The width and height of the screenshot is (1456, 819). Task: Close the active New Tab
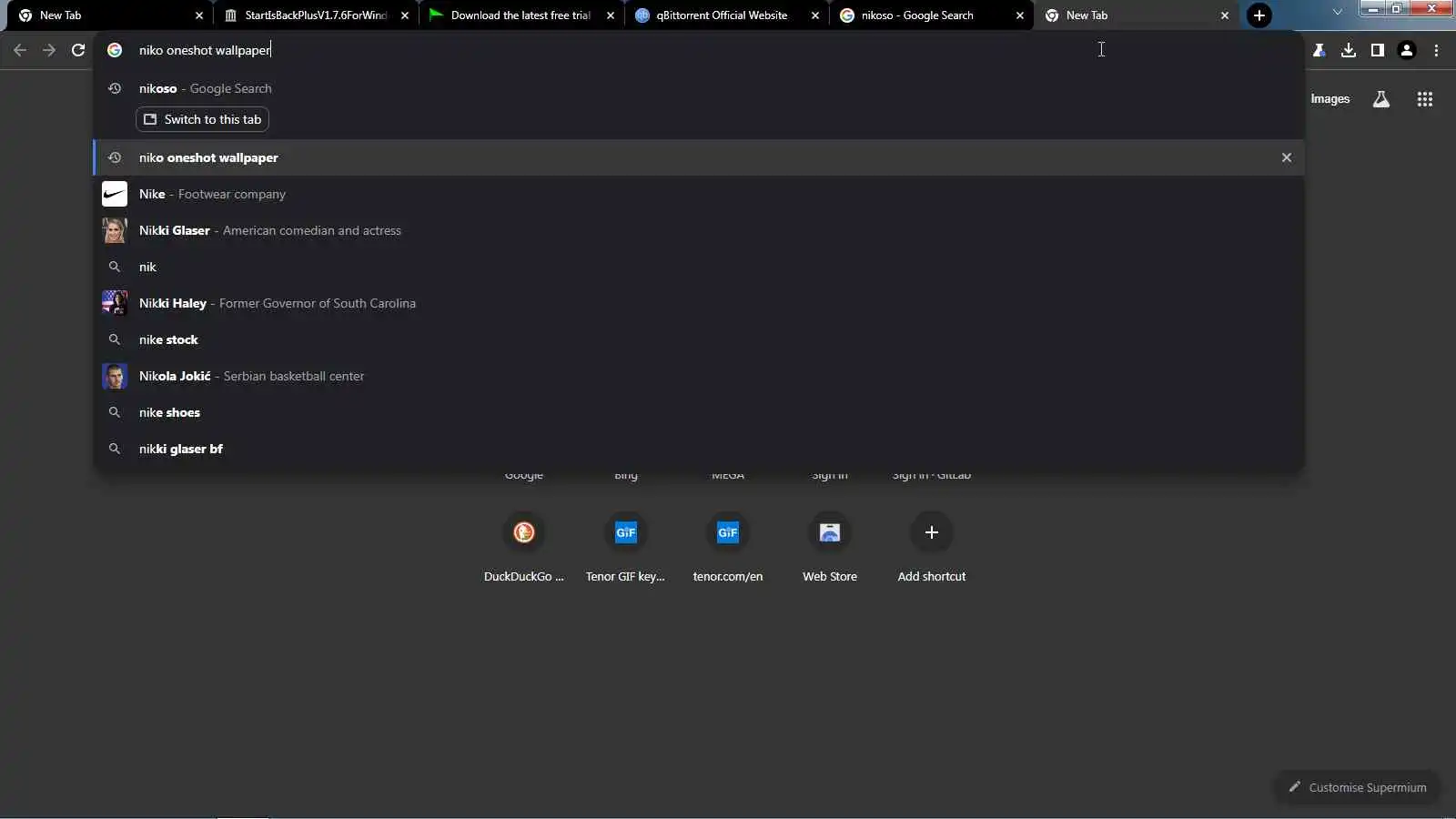(1225, 15)
